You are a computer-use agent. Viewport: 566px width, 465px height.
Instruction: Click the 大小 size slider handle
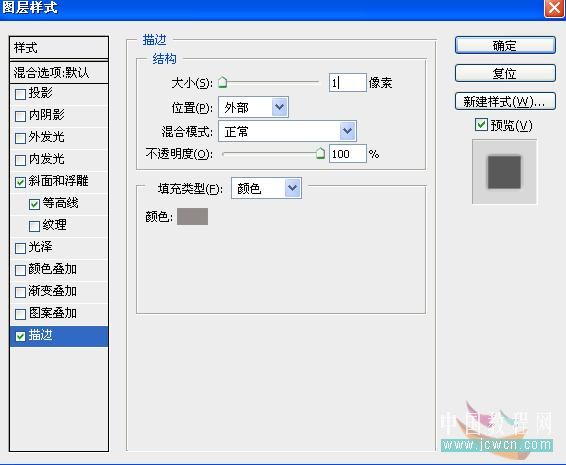223,83
